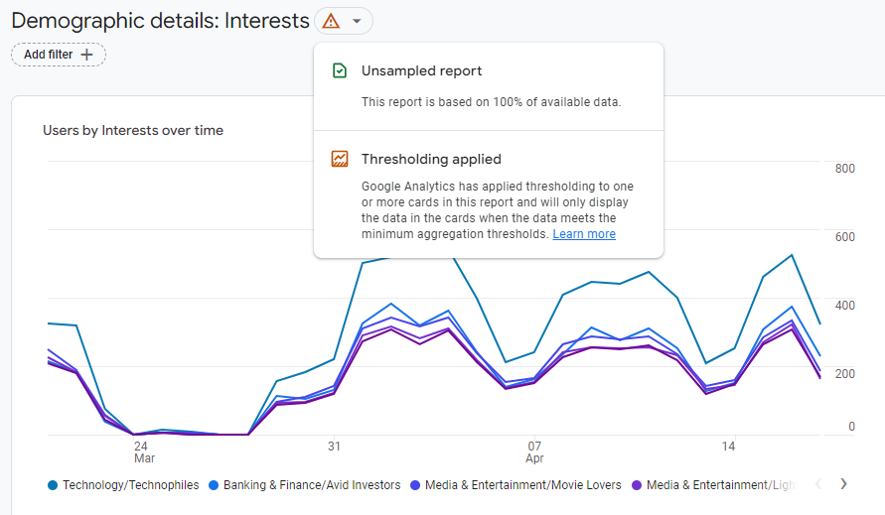Open the Learn more link
Viewport: 885px width, 515px height.
pyautogui.click(x=584, y=234)
